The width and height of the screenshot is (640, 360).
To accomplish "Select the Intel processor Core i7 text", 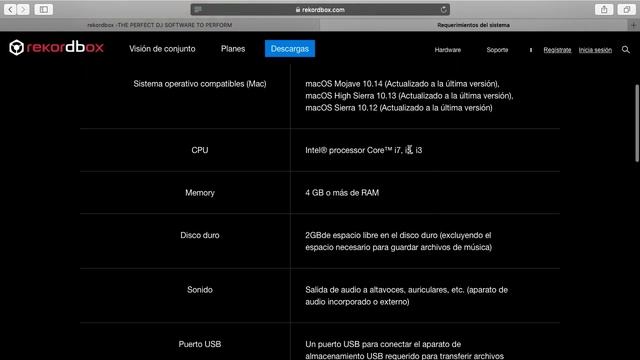I will tap(364, 150).
